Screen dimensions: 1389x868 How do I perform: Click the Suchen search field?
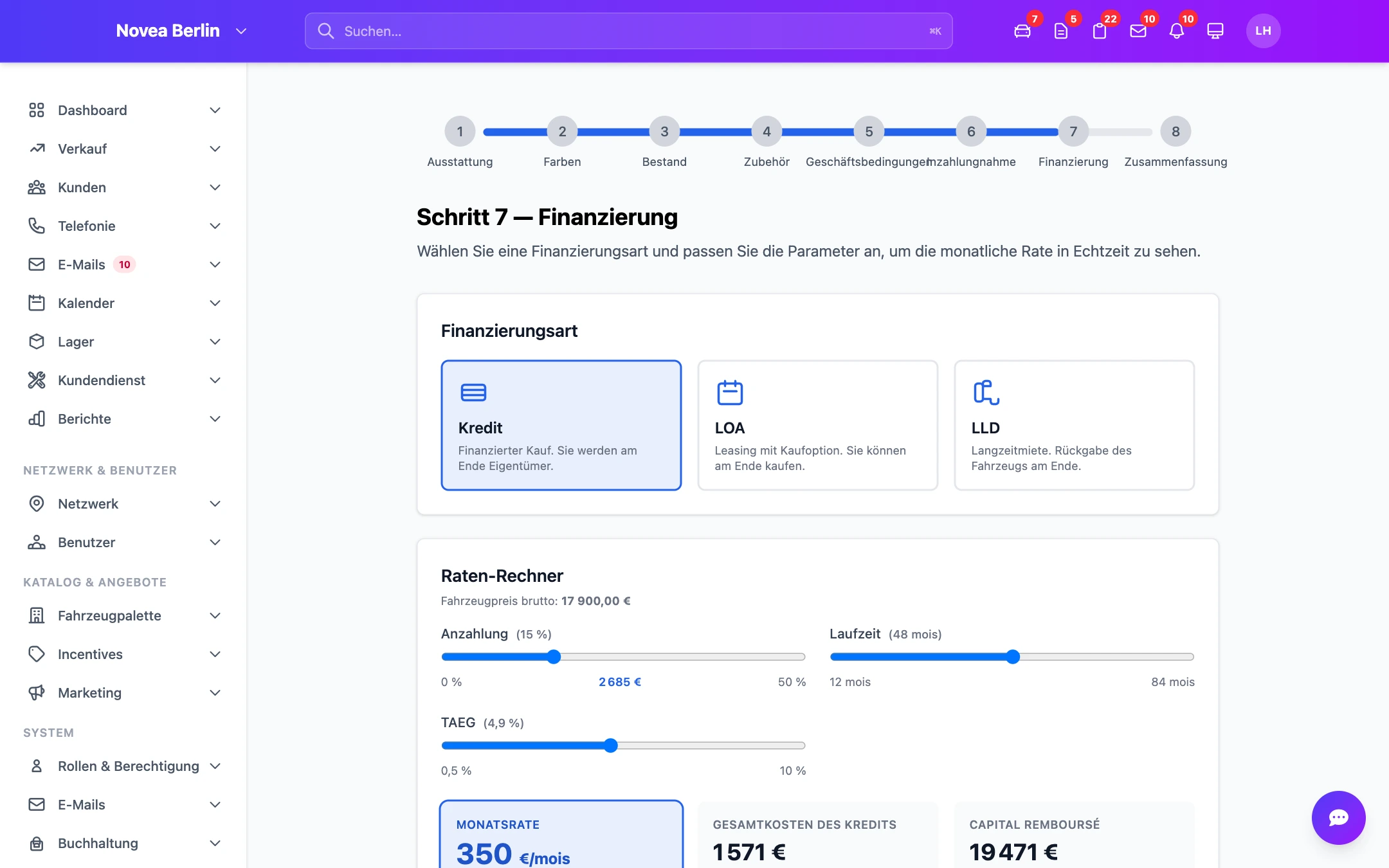click(628, 31)
